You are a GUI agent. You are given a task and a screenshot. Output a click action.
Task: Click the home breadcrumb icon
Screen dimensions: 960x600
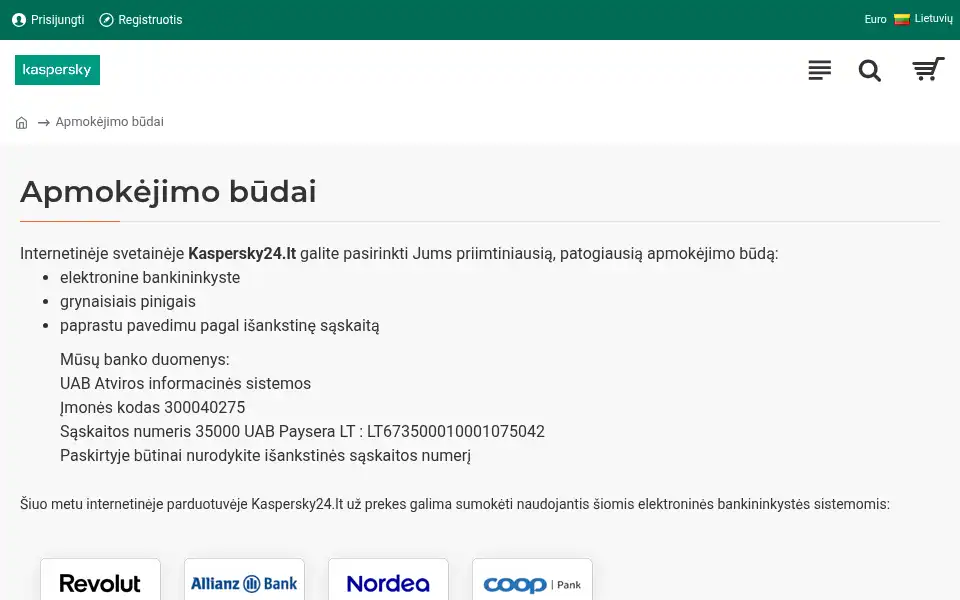(21, 122)
